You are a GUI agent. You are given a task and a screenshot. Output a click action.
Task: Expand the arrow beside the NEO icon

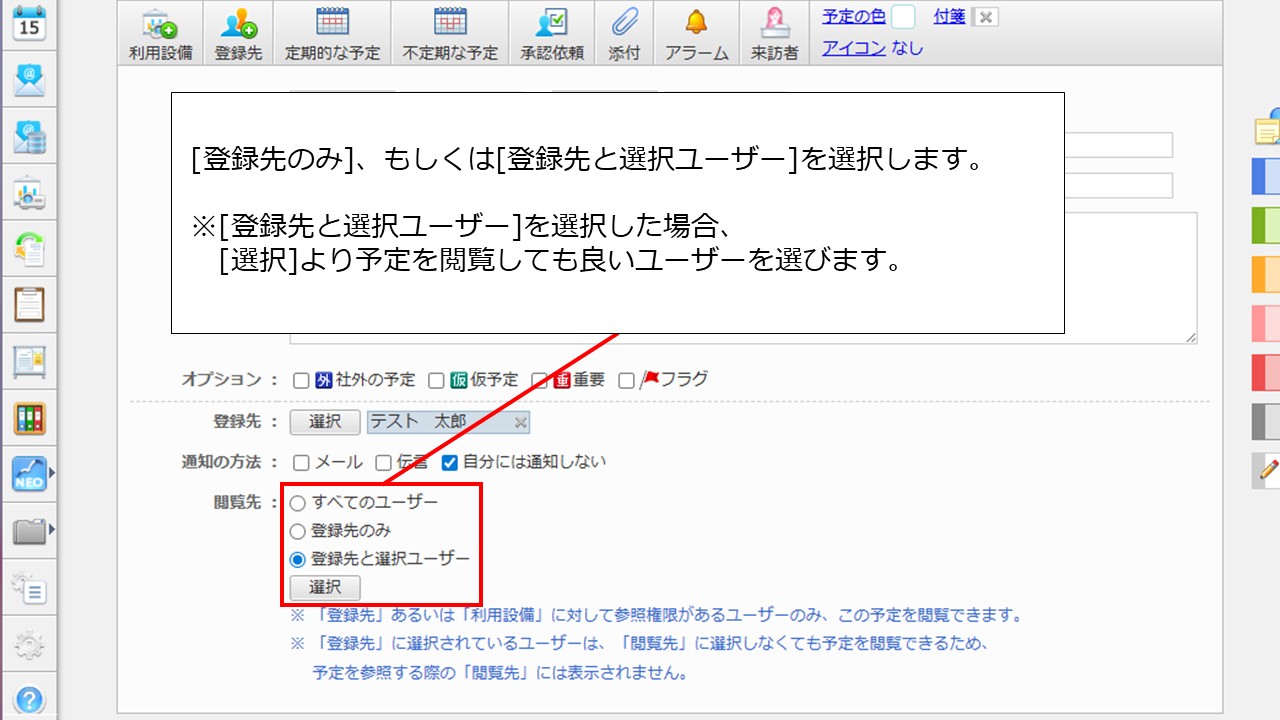click(52, 472)
